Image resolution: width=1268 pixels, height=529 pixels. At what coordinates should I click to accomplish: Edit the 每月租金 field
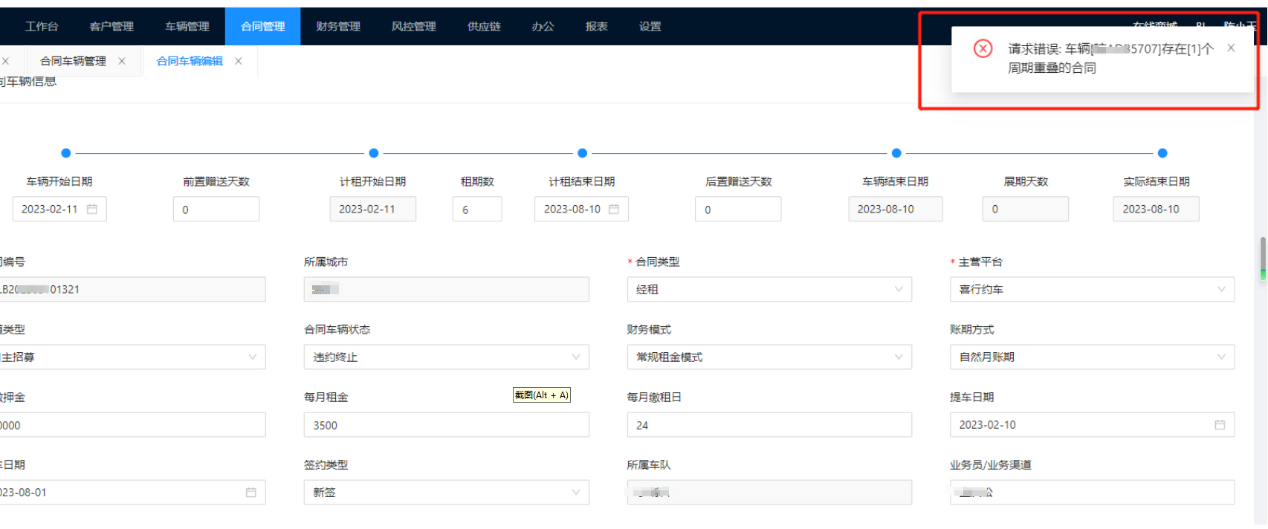(x=446, y=425)
